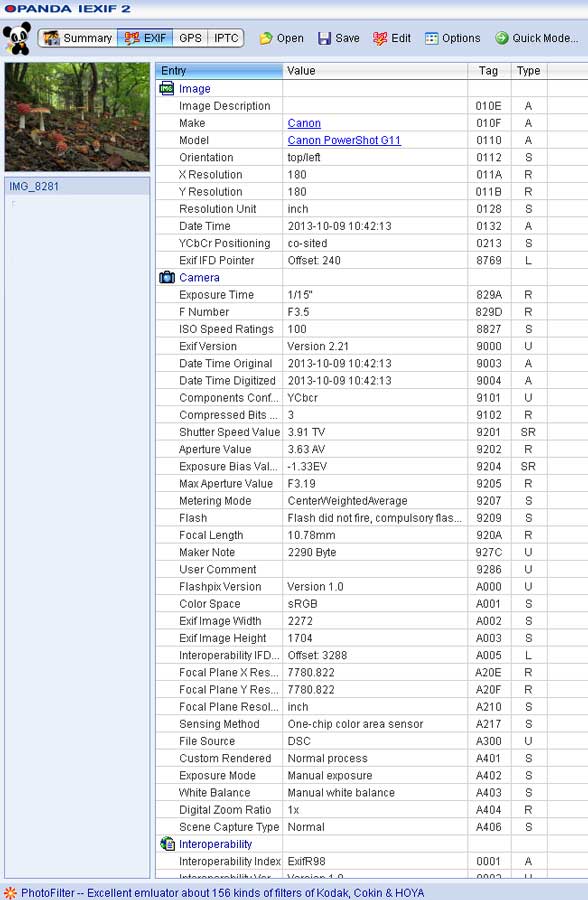
Task: Sort by the Tag column header
Action: 488,71
